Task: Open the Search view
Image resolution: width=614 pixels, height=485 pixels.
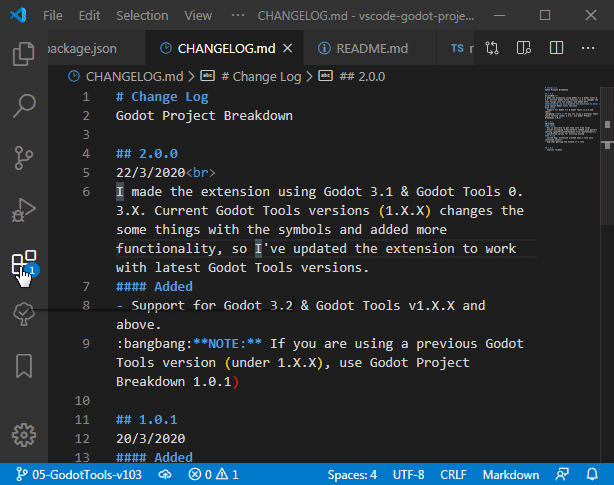Action: coord(24,105)
